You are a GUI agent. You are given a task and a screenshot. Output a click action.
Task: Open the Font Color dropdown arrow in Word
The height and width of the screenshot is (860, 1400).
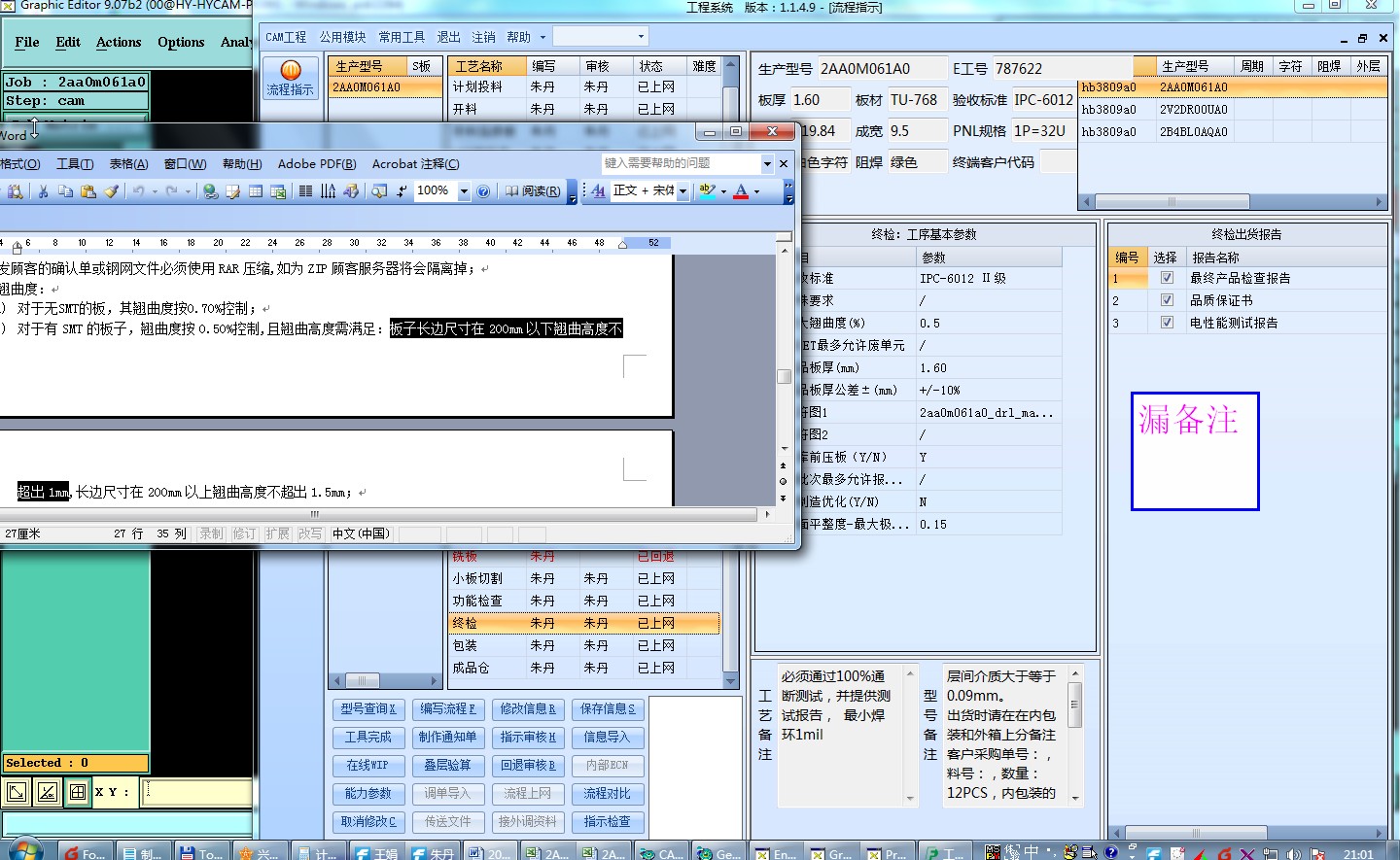point(756,191)
